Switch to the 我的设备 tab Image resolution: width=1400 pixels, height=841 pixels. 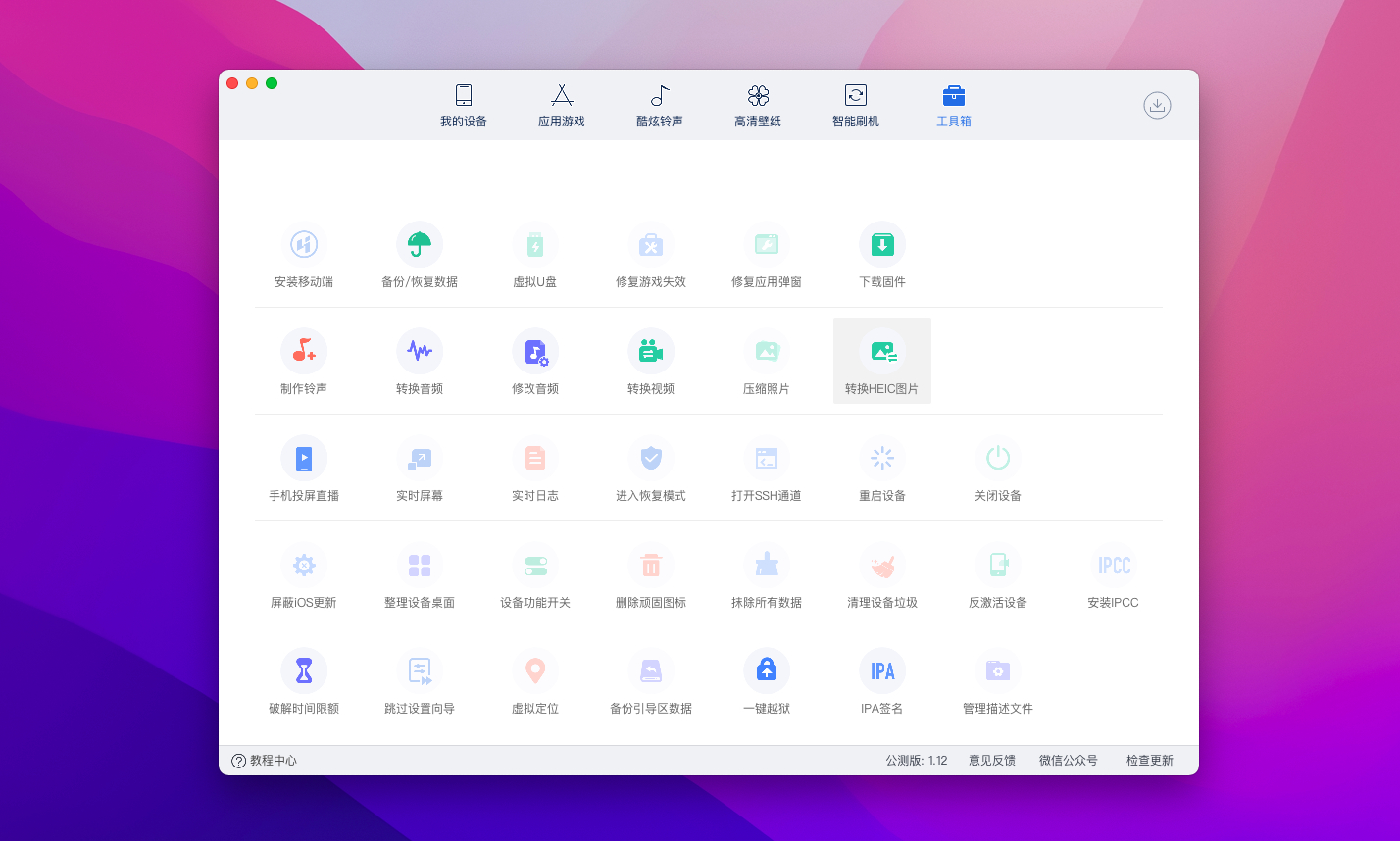(464, 106)
